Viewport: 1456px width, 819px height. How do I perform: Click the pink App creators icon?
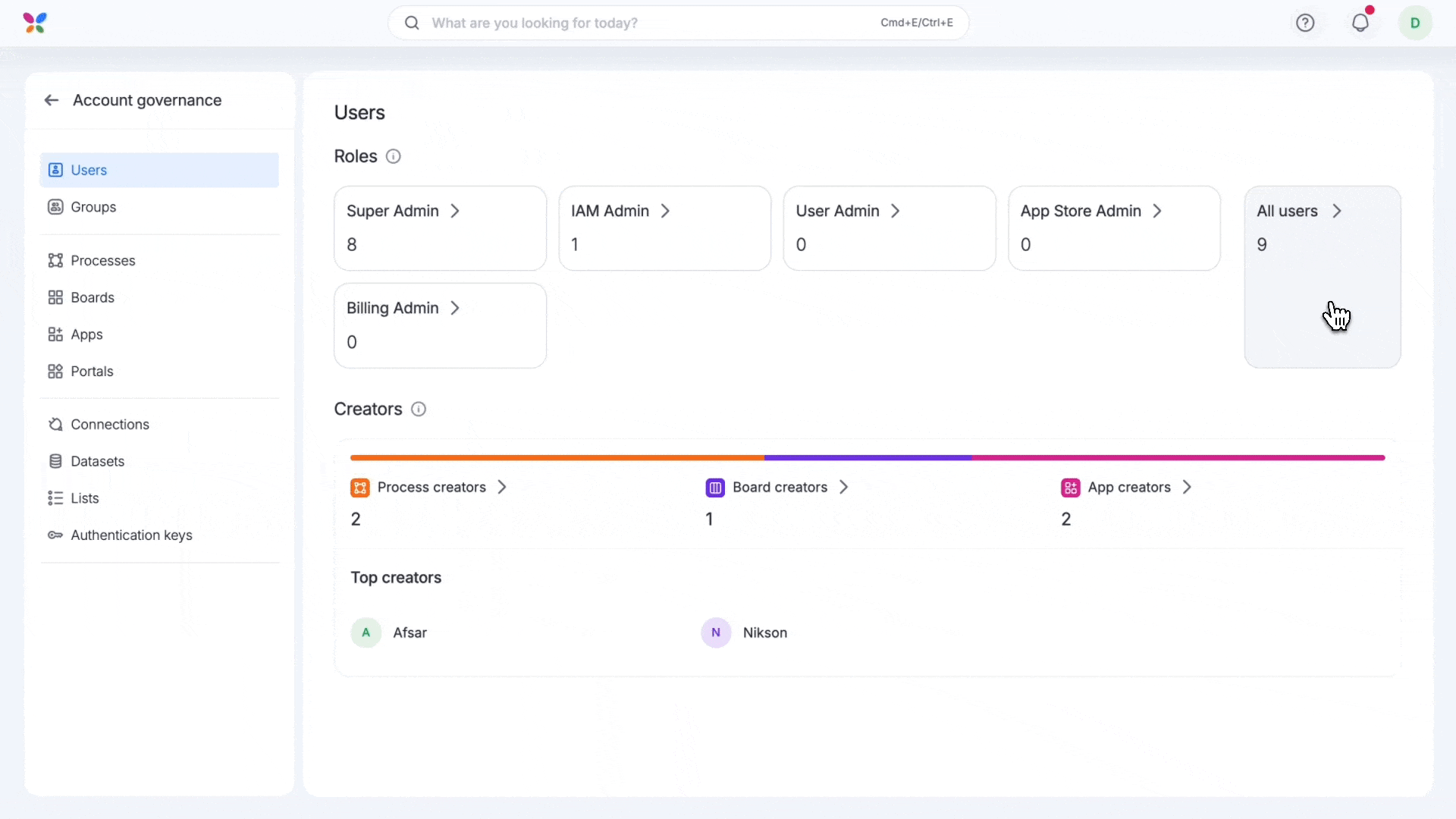coord(1070,488)
